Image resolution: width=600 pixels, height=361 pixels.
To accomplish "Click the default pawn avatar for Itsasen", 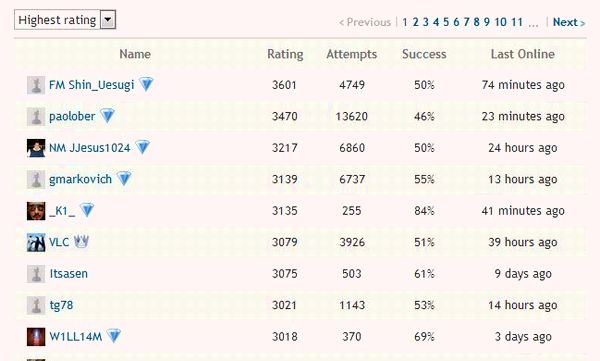I will pyautogui.click(x=36, y=274).
